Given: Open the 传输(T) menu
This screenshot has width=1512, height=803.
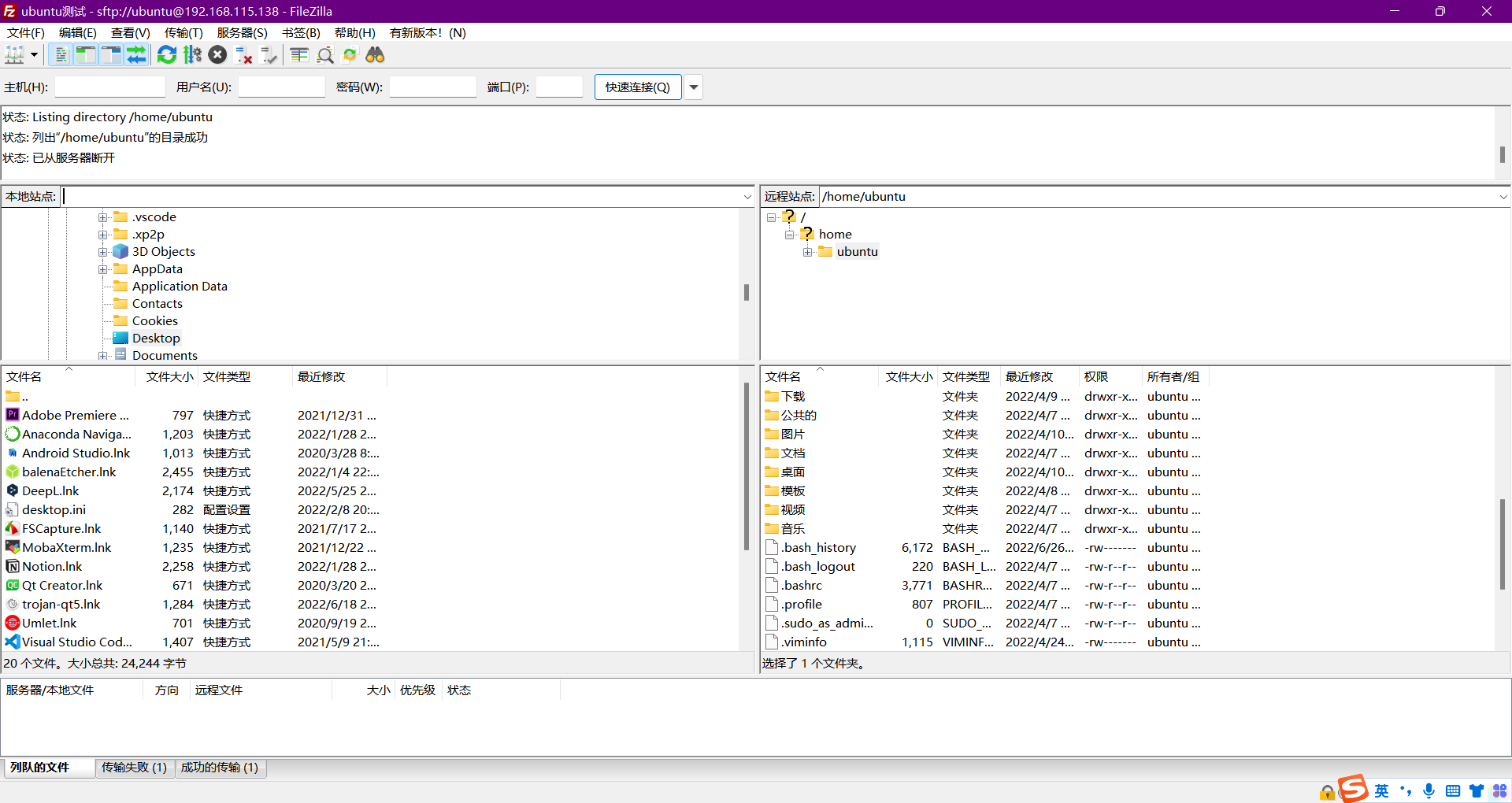Looking at the screenshot, I should point(183,33).
